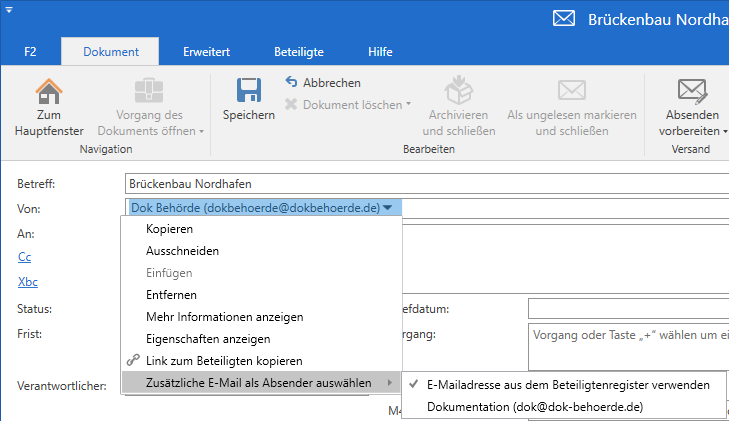This screenshot has height=421, width=729.
Task: Click the Zum Hauptfenster home icon
Action: (x=49, y=92)
